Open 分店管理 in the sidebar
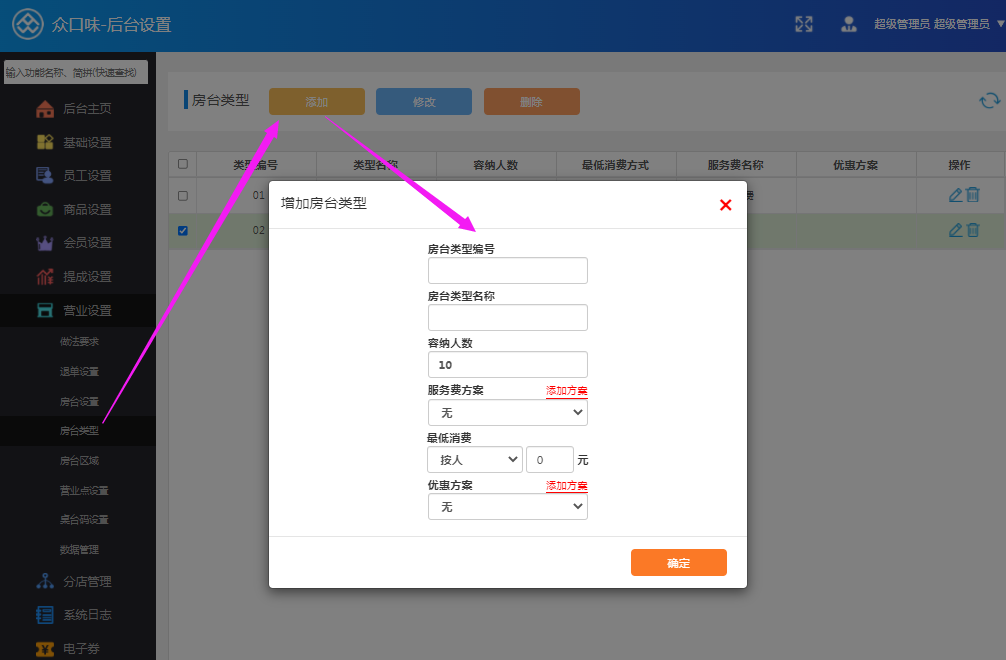This screenshot has height=660, width=1006. [x=86, y=581]
